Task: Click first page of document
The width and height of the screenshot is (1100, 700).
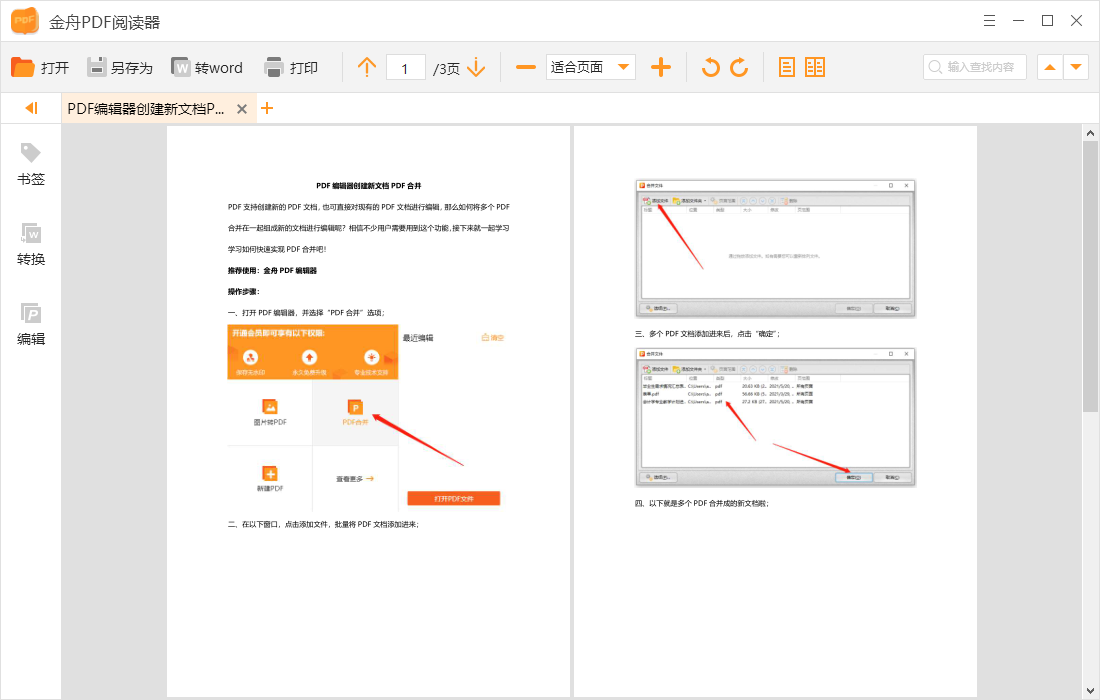Action: pyautogui.click(x=368, y=412)
